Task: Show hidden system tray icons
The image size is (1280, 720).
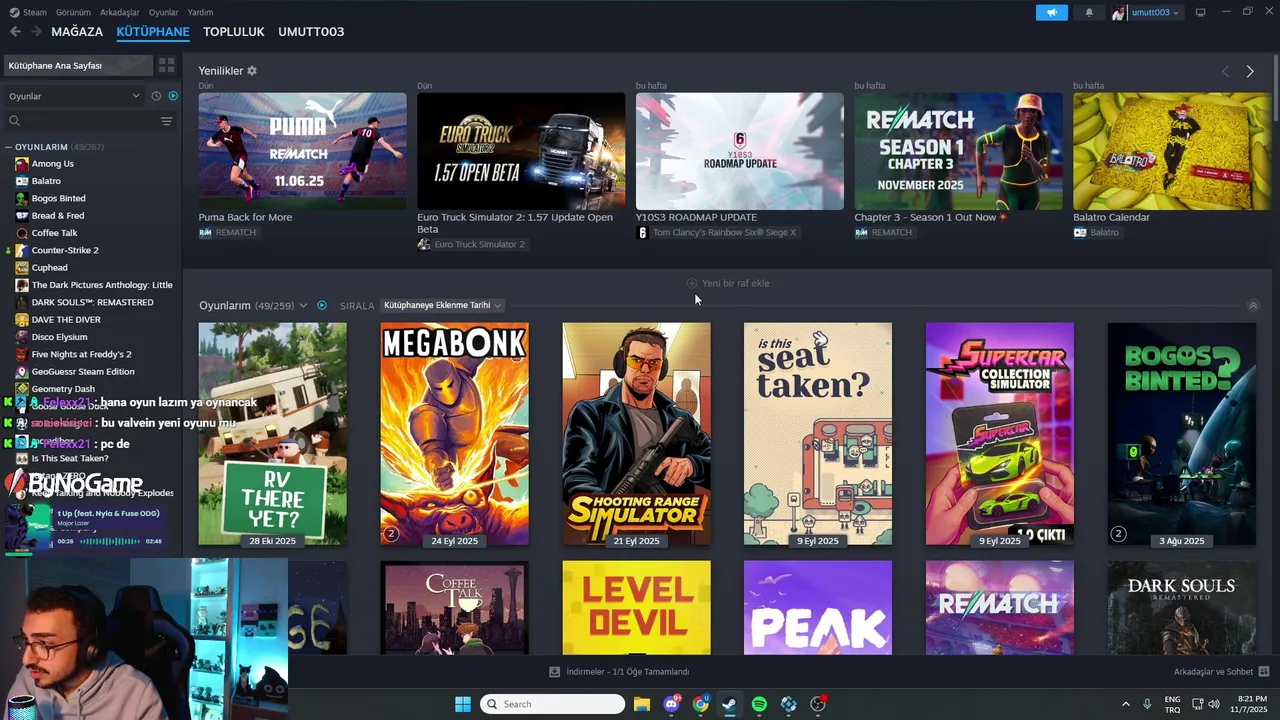Action: tap(1126, 704)
